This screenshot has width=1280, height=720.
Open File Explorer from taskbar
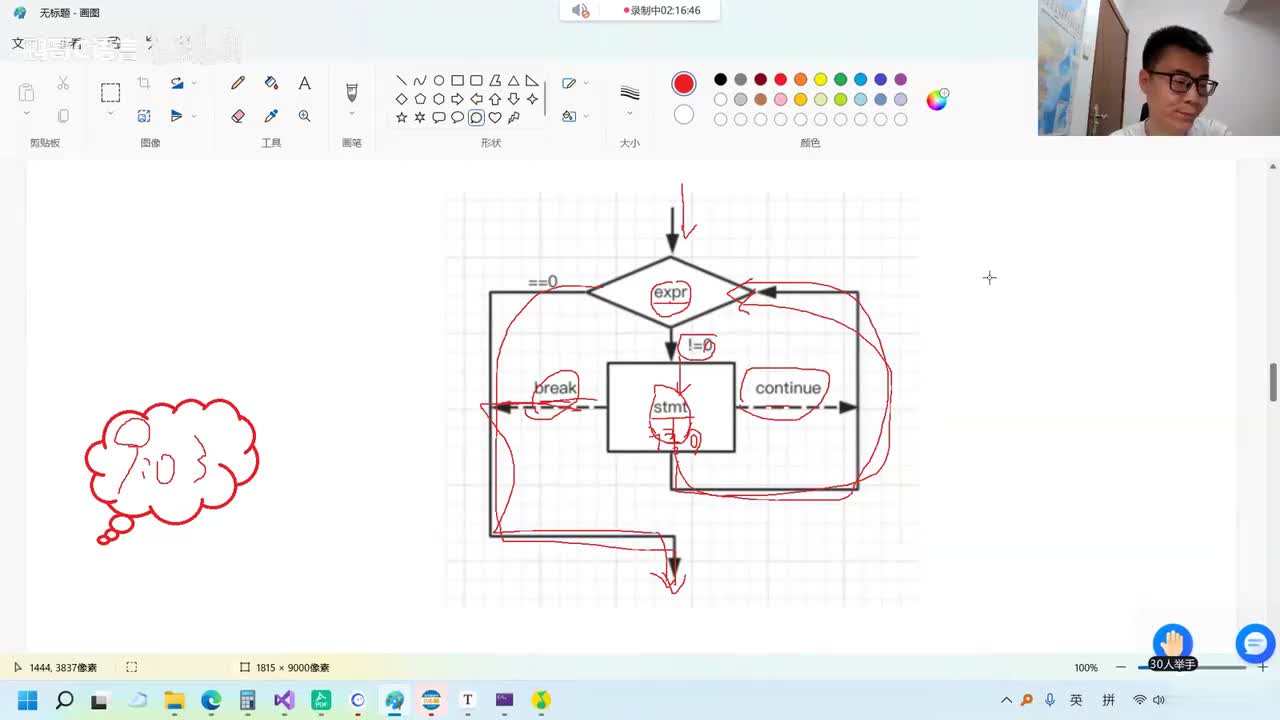[174, 700]
